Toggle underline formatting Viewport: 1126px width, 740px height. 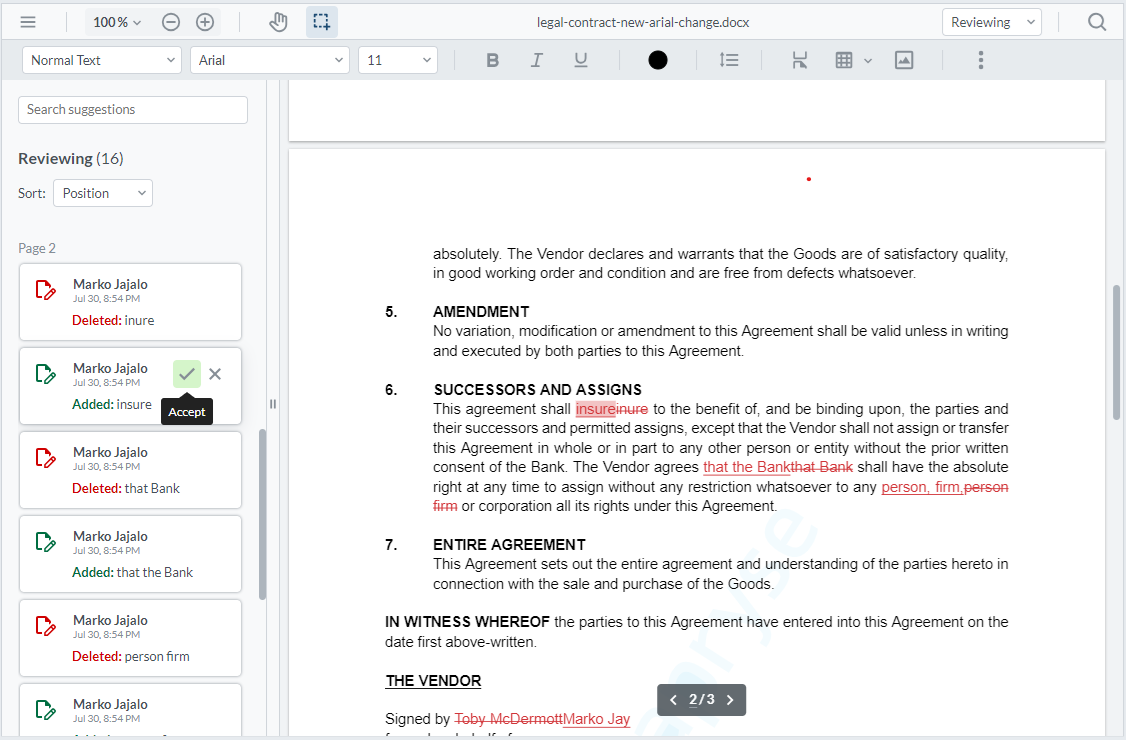(581, 60)
